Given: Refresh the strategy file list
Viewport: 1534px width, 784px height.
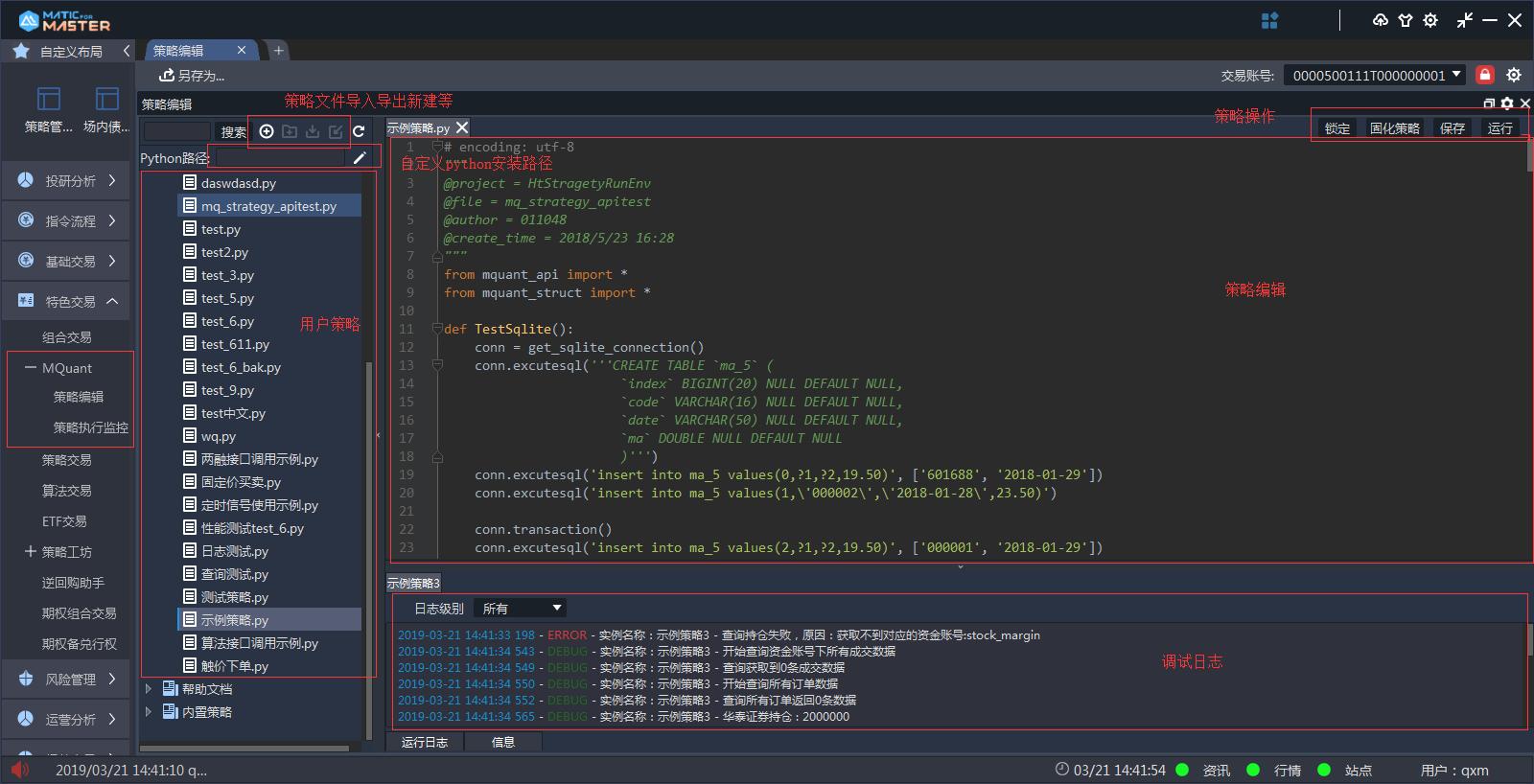Looking at the screenshot, I should 359,131.
